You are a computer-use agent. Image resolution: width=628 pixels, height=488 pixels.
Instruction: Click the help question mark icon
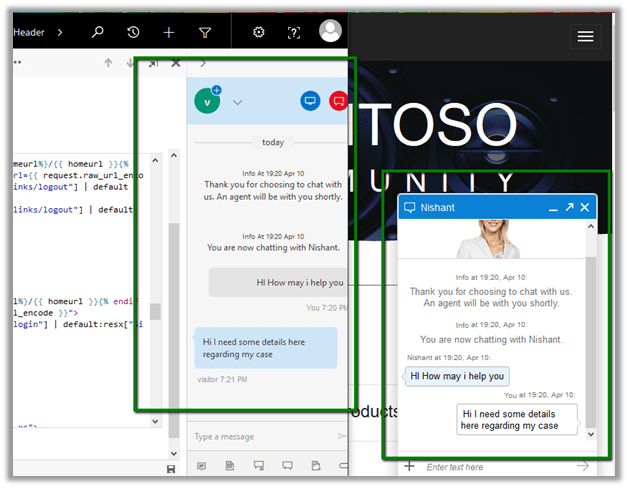tap(293, 32)
